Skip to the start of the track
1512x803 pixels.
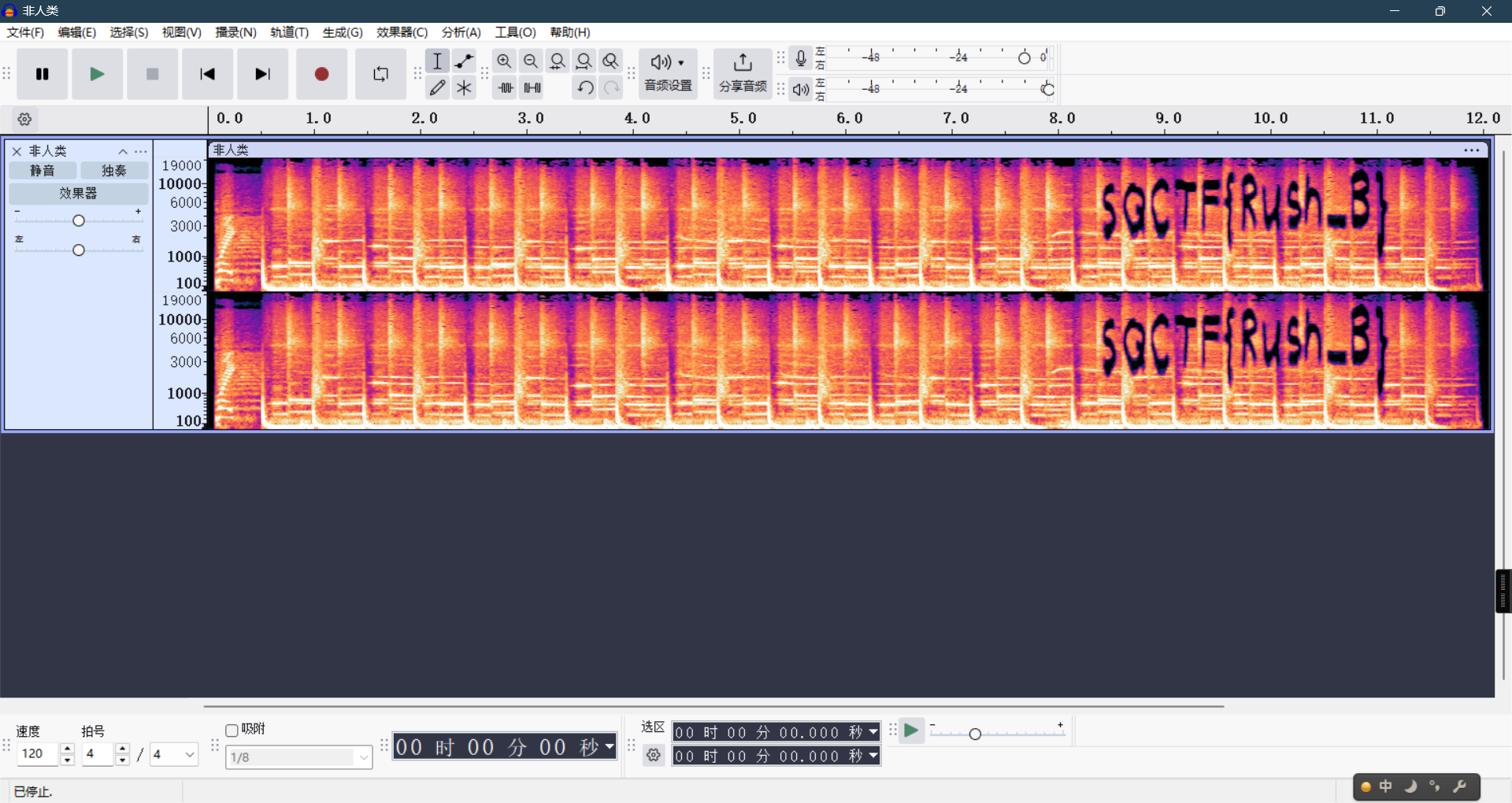207,74
